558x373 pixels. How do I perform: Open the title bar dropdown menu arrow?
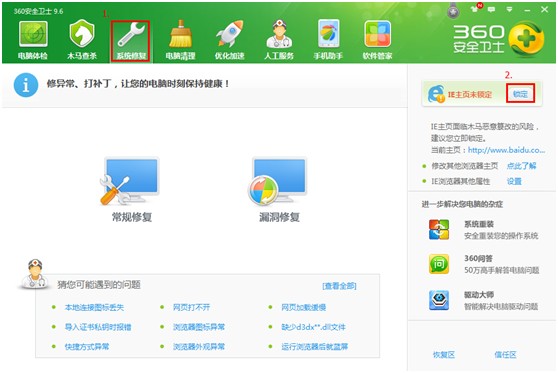509,10
